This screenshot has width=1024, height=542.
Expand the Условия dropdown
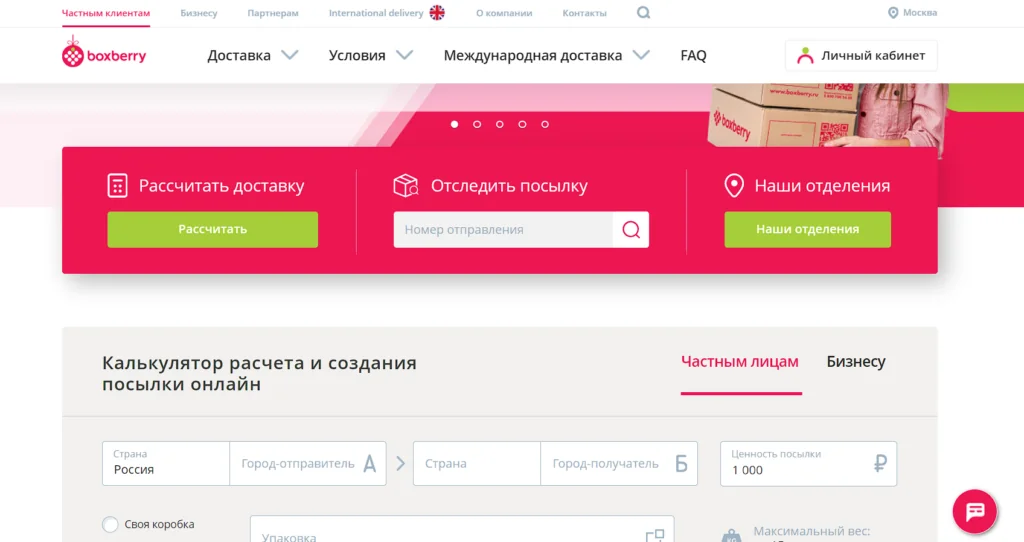[371, 56]
